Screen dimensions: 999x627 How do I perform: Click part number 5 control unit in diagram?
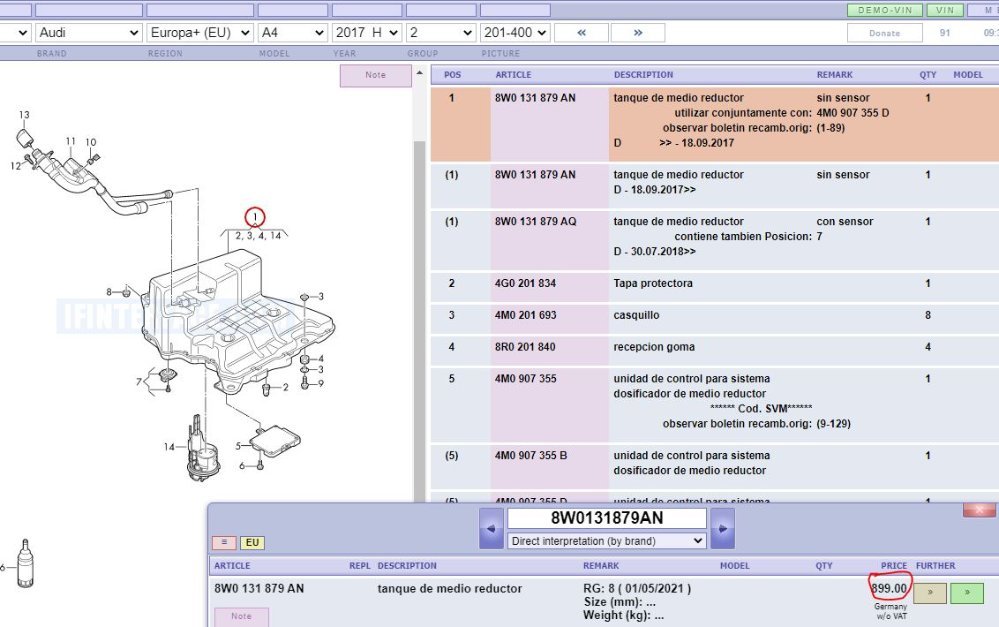[x=238, y=446]
